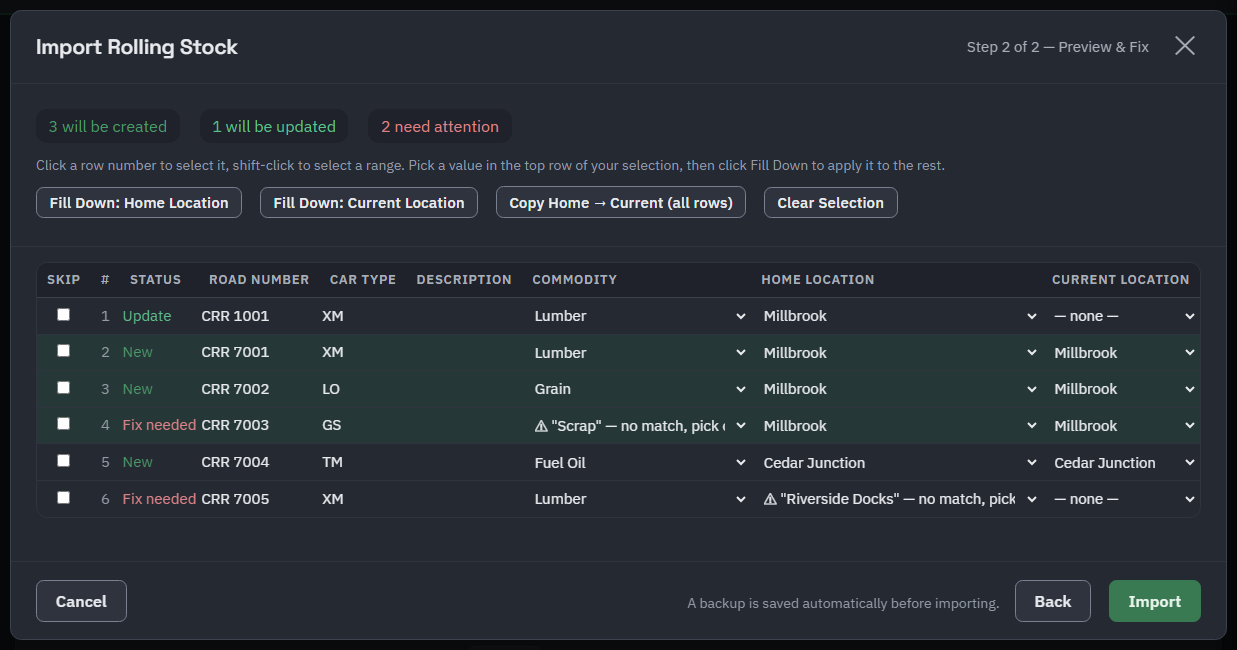Select row number 1
The height and width of the screenshot is (650, 1237).
(105, 316)
